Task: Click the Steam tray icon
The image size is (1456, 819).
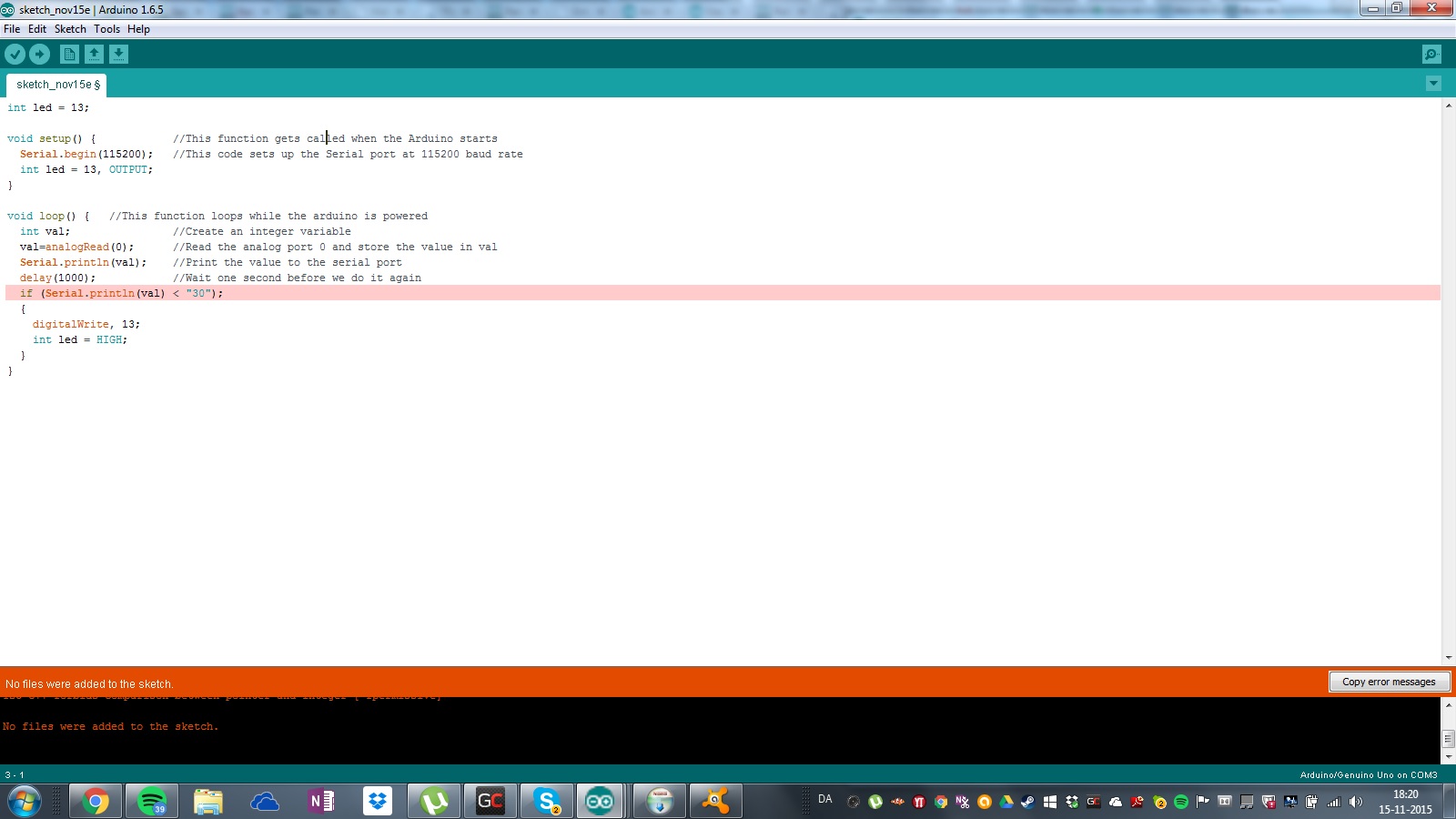Action: coord(1027,802)
